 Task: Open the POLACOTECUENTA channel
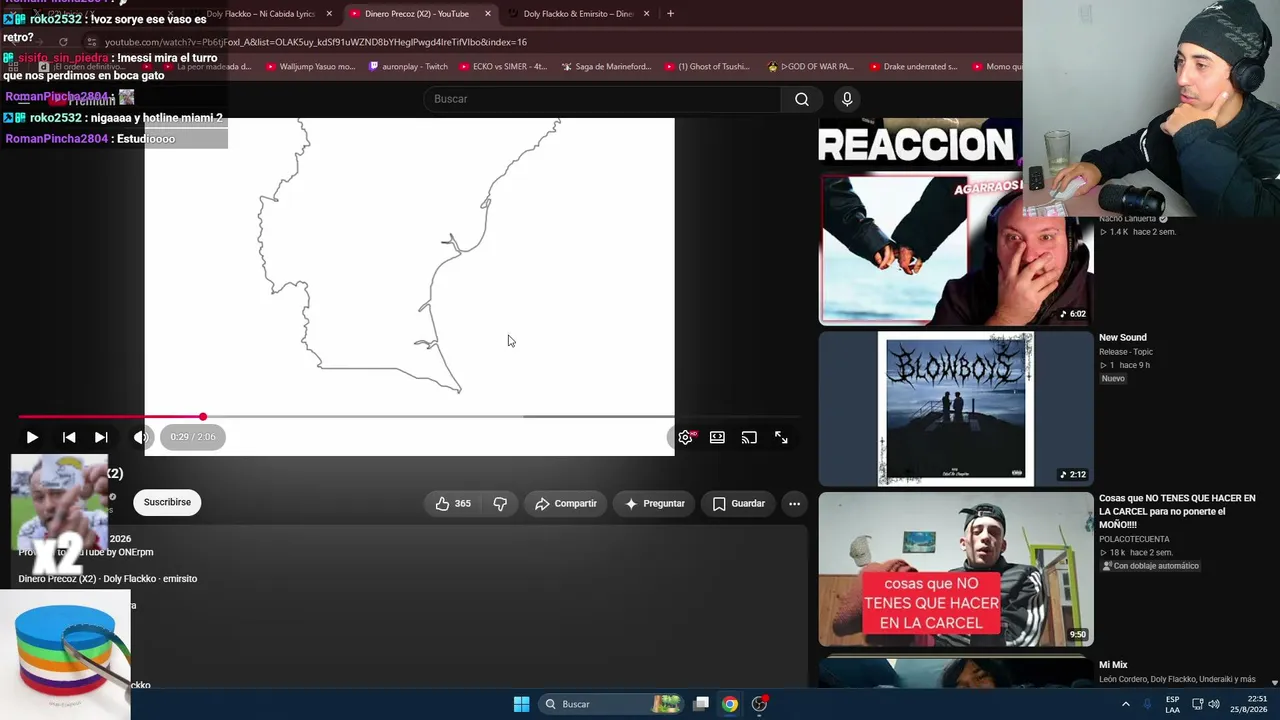(1134, 539)
